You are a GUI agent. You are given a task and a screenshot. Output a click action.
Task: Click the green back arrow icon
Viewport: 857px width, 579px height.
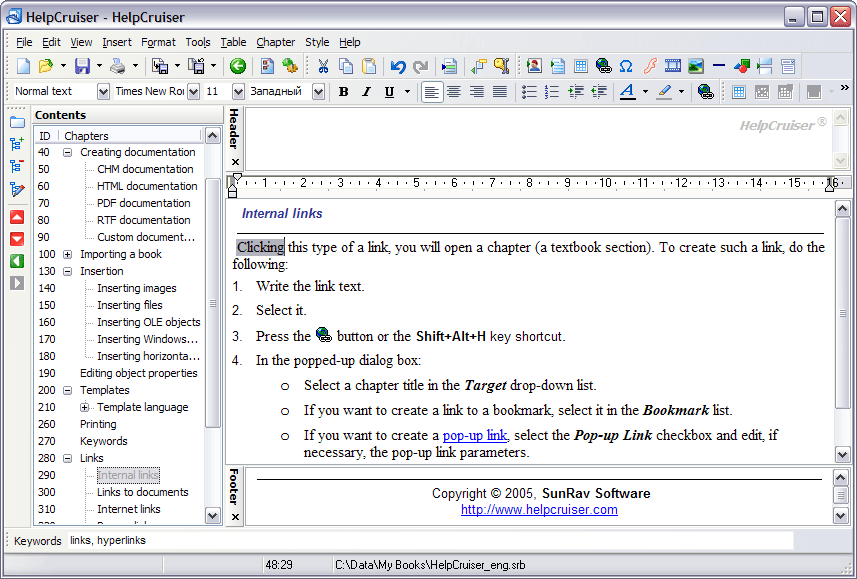coord(237,67)
